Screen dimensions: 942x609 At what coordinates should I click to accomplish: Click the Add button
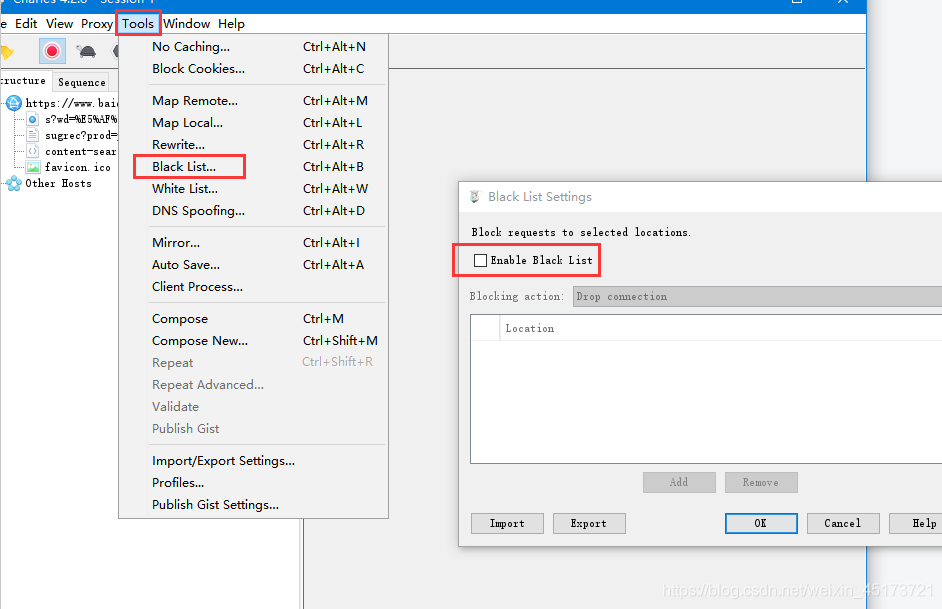tap(679, 482)
